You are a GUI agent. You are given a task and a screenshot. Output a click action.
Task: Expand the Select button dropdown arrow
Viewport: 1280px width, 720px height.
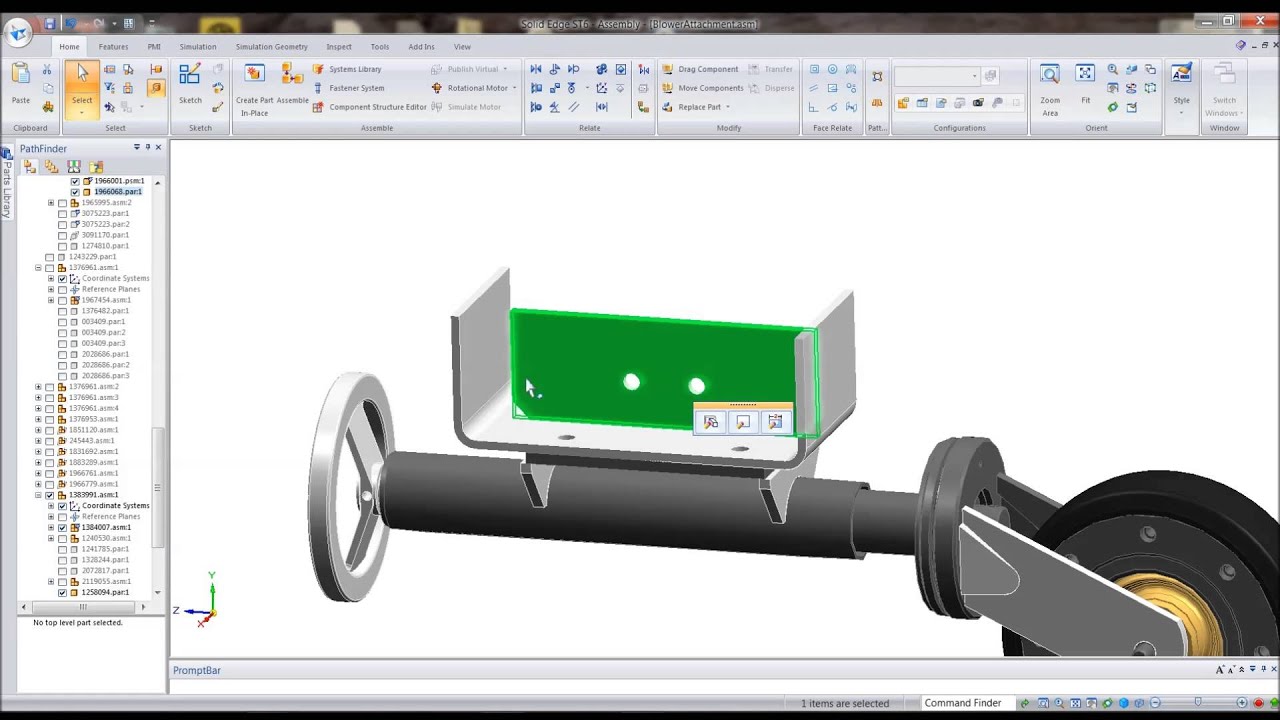click(82, 111)
